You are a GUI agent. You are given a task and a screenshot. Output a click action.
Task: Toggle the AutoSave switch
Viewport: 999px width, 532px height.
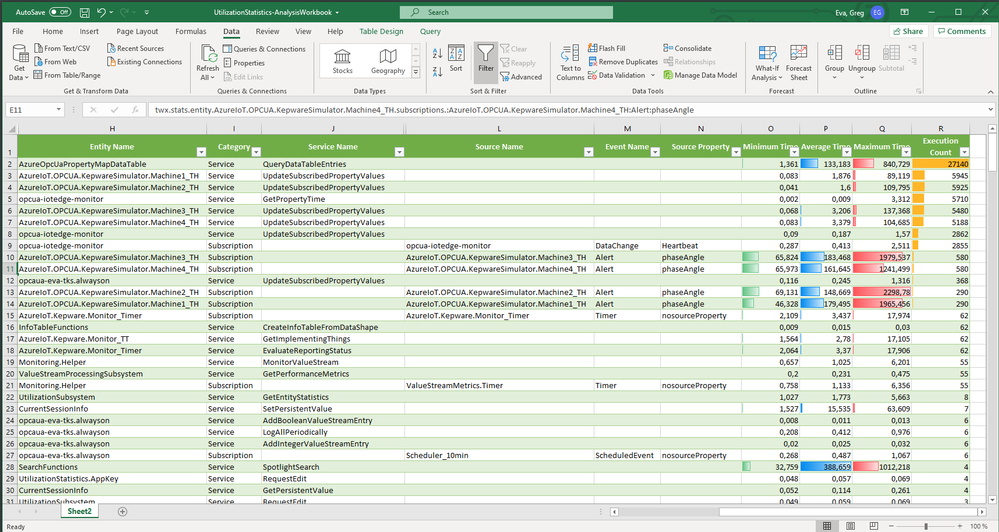60,12
